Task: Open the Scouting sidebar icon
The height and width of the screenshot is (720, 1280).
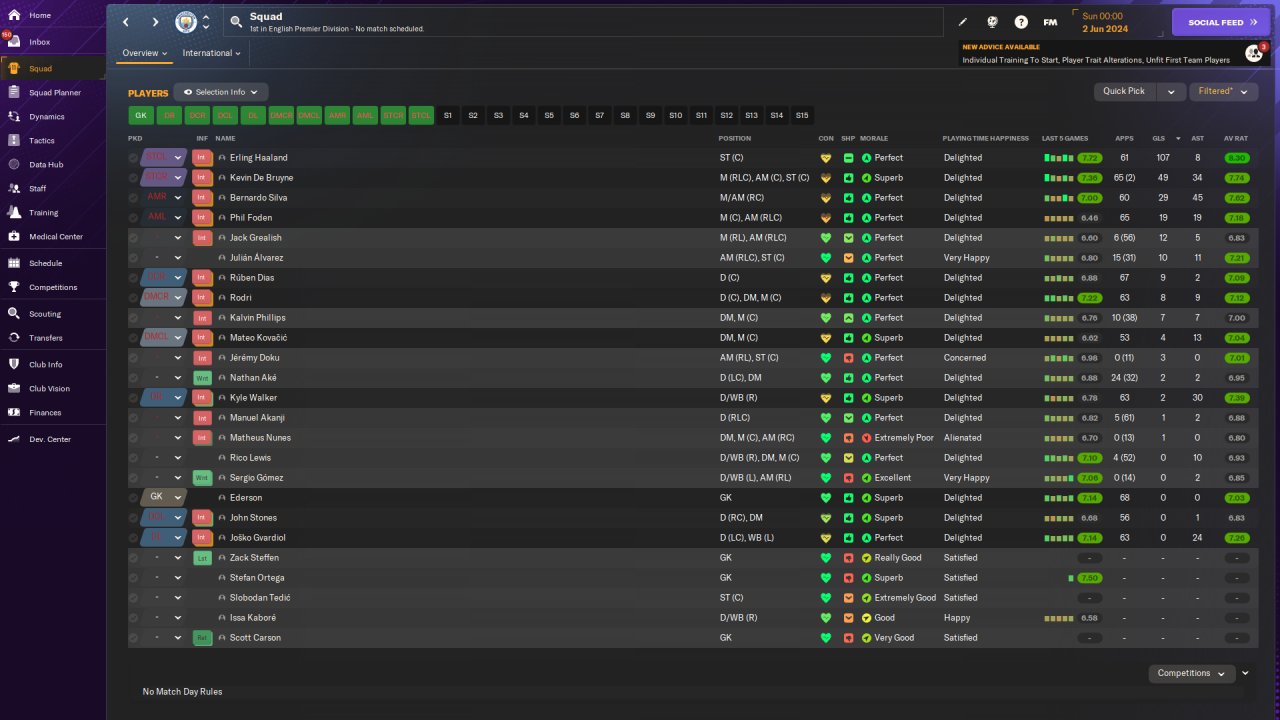Action: point(14,314)
